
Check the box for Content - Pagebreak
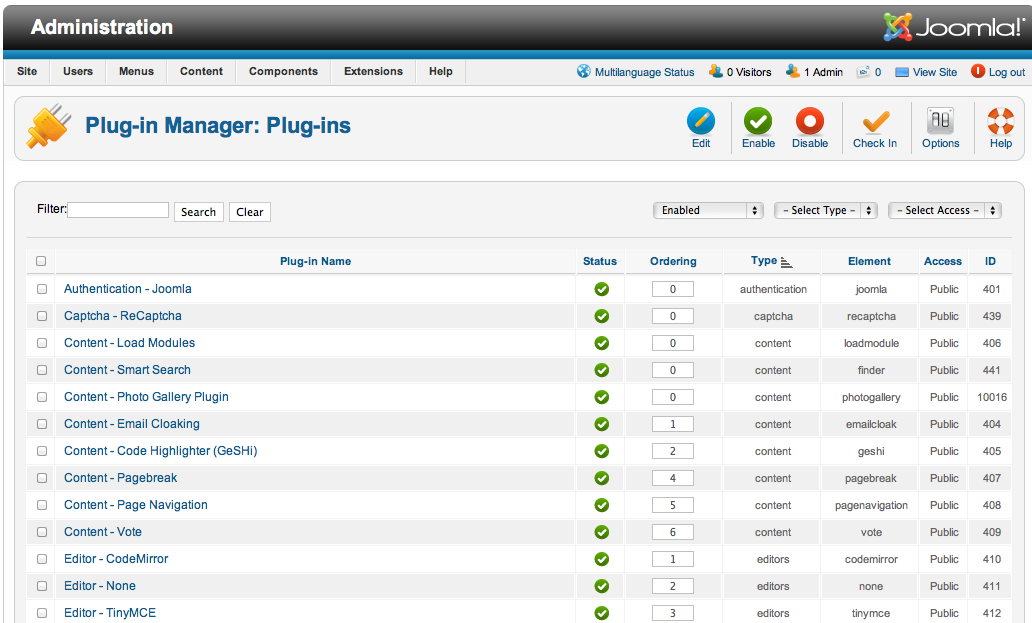click(41, 478)
